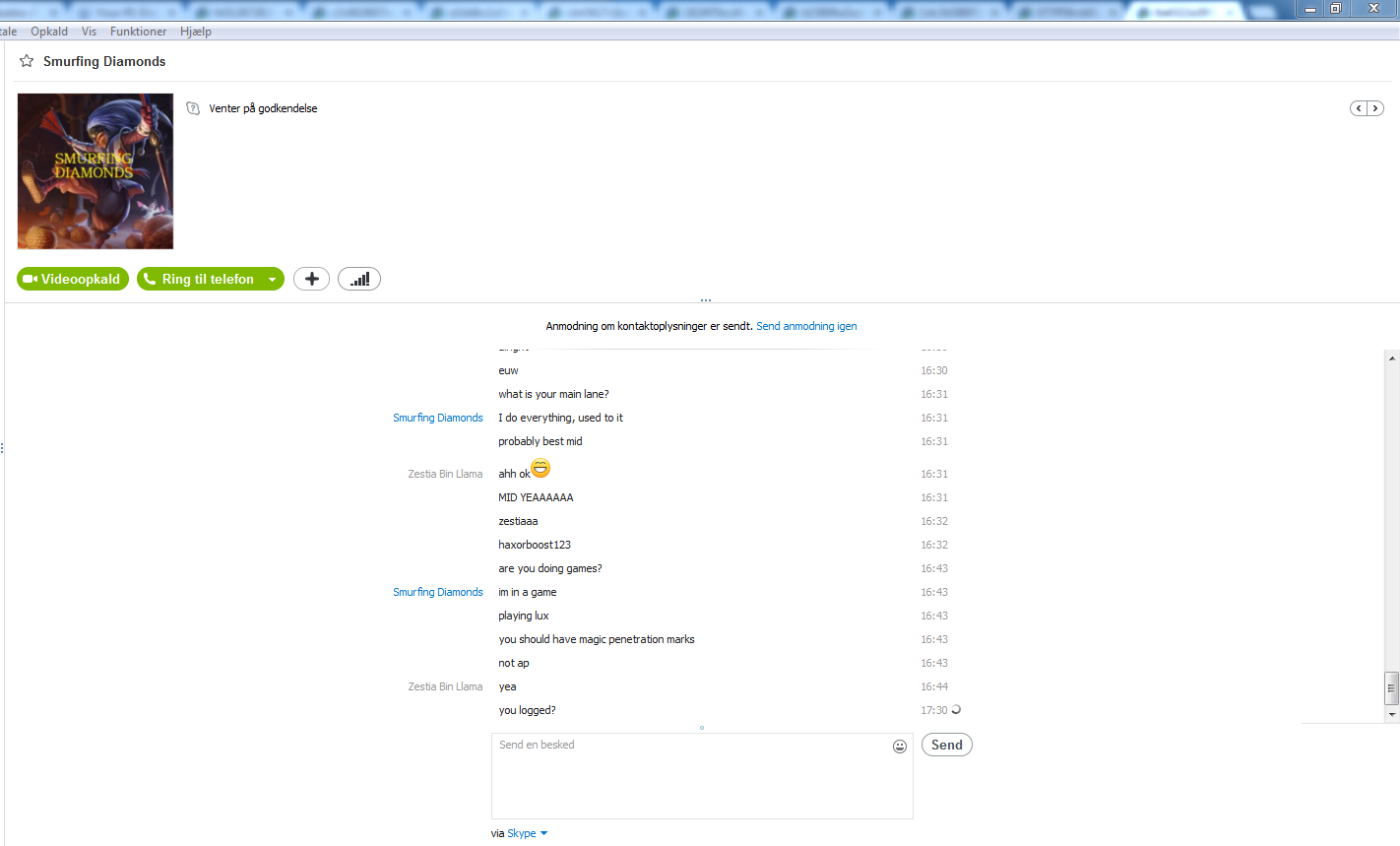Image resolution: width=1400 pixels, height=846 pixels.
Task: Select message 'probably best mid'
Action: 541,441
